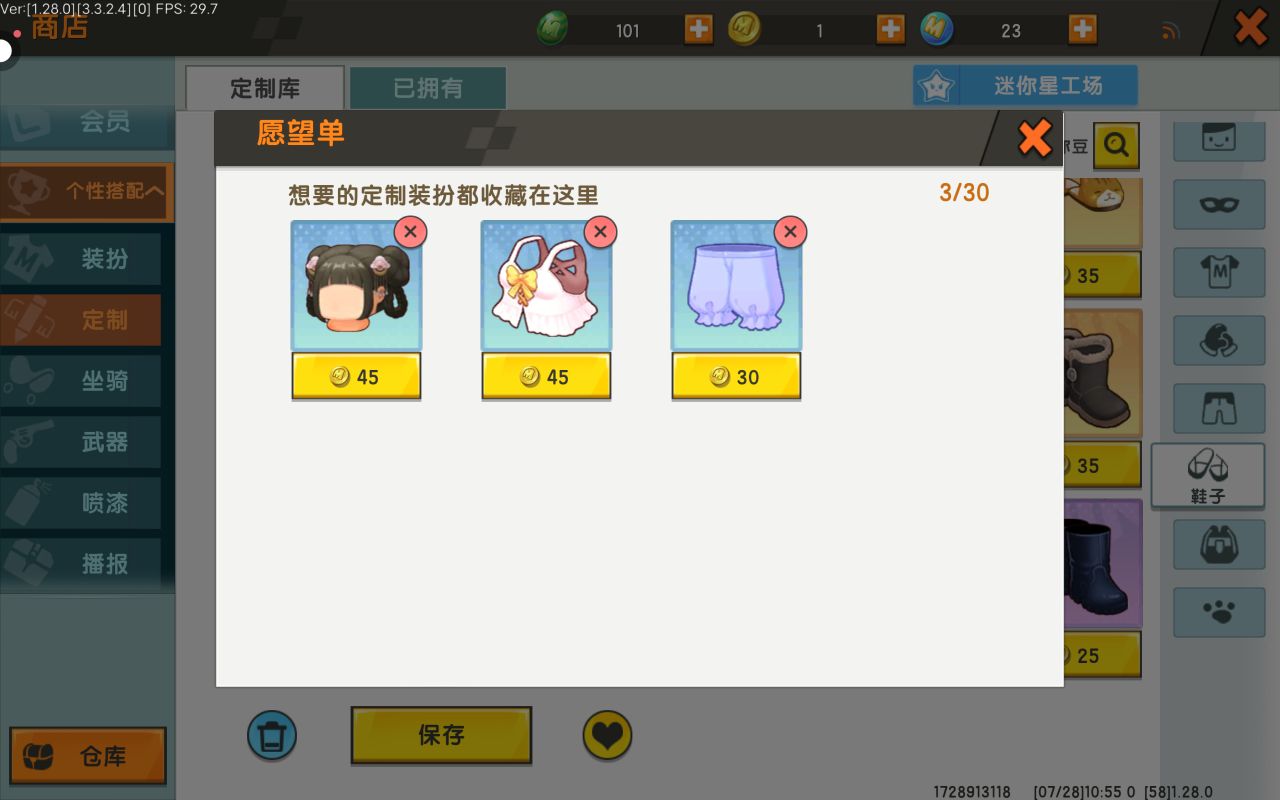Switch to the 已拥有 tab
The width and height of the screenshot is (1280, 800).
tap(428, 88)
